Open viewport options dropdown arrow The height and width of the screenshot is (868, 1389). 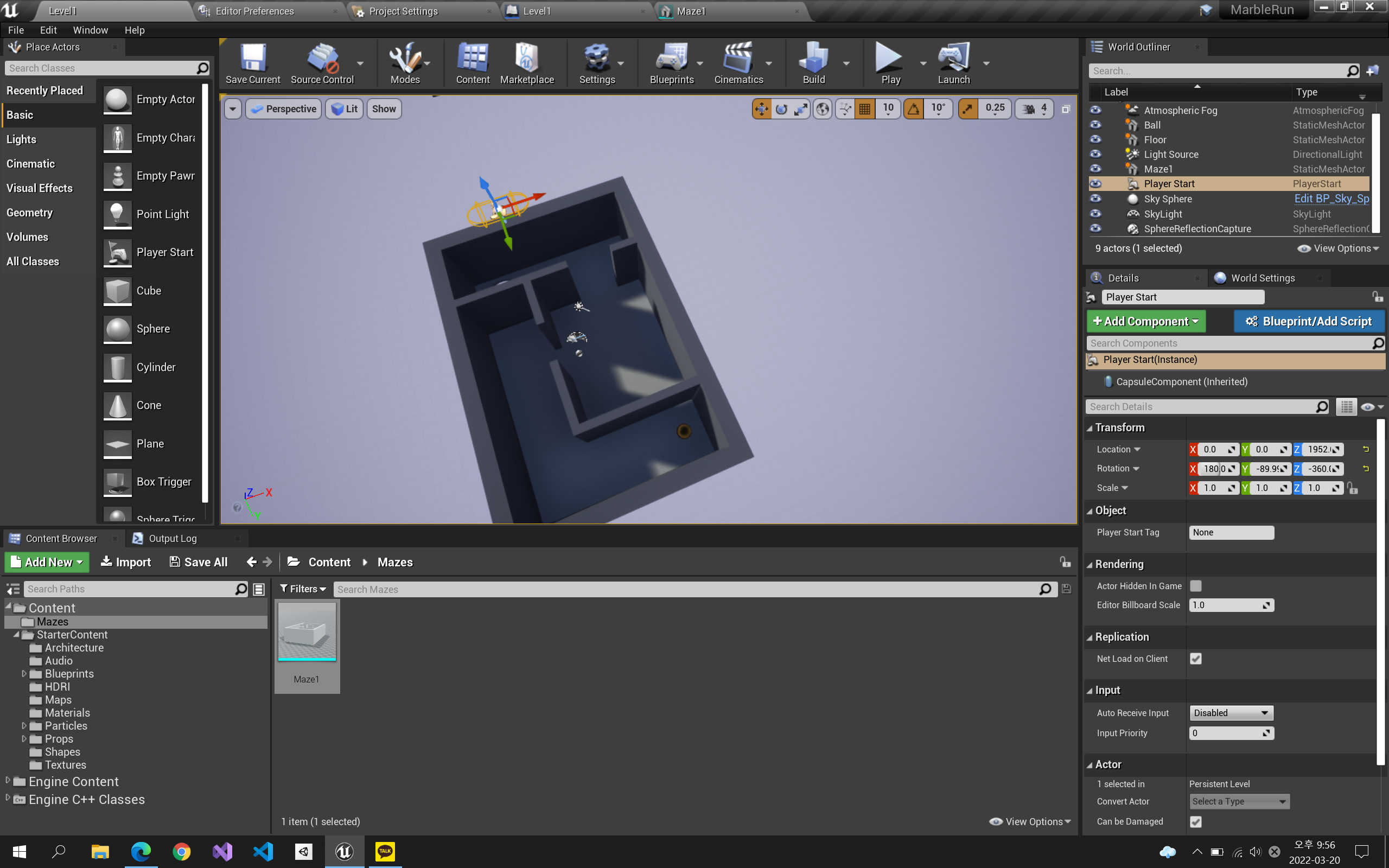(x=232, y=108)
